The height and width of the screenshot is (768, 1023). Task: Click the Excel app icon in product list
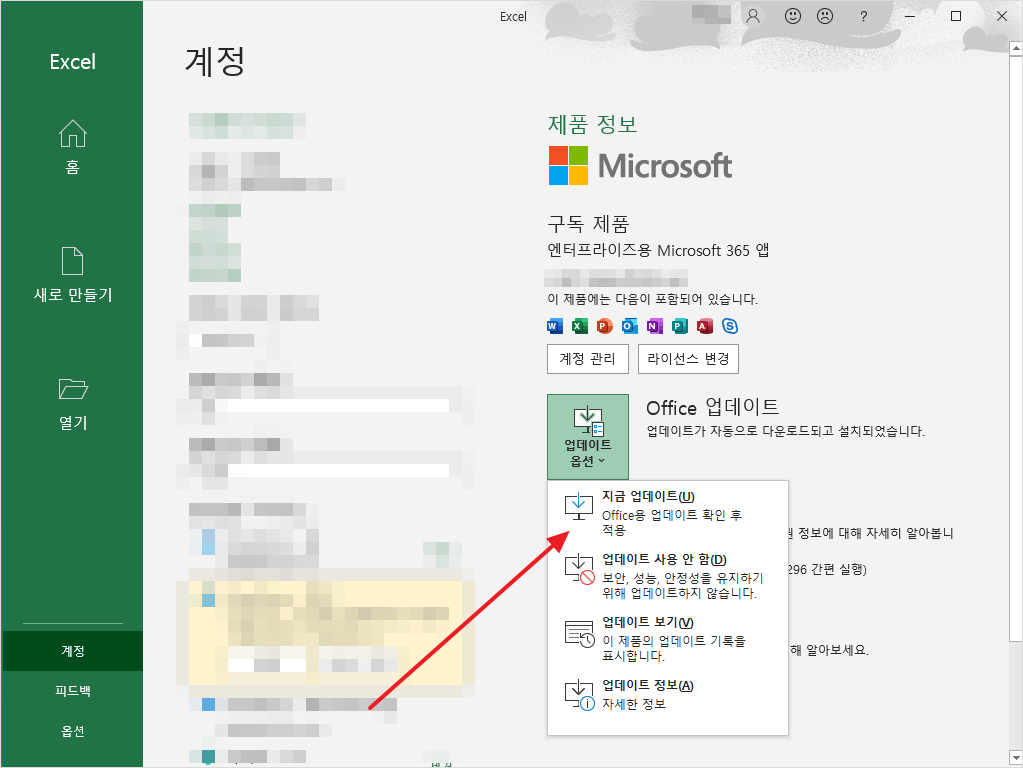pos(579,326)
